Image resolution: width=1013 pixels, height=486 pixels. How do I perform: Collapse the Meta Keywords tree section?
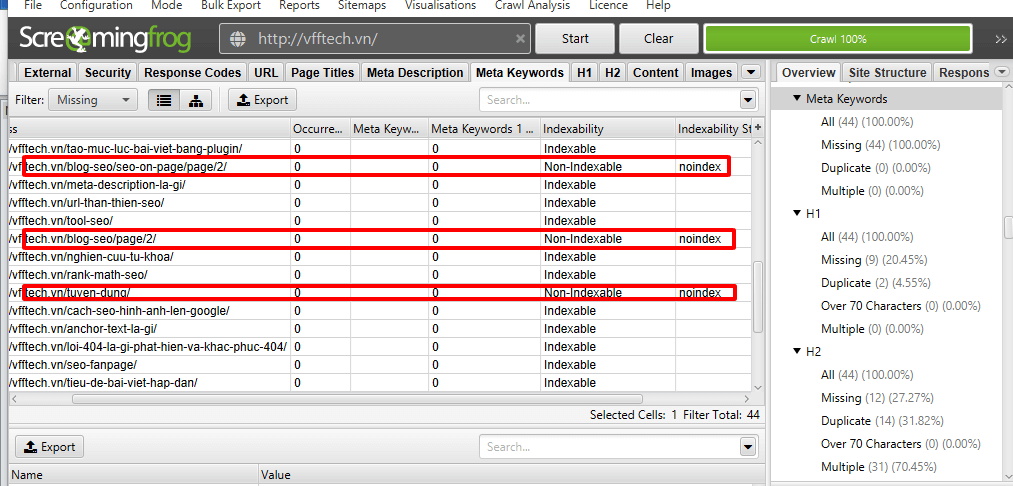[797, 99]
